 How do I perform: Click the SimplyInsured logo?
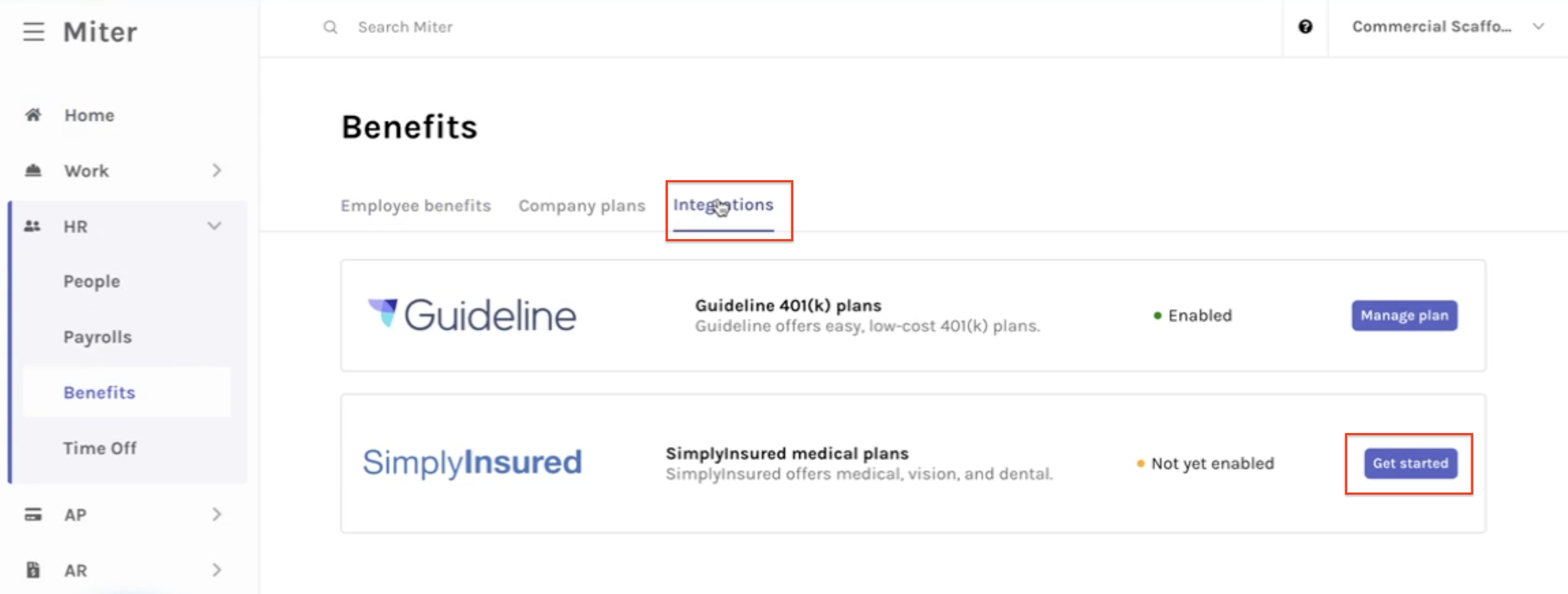point(472,462)
